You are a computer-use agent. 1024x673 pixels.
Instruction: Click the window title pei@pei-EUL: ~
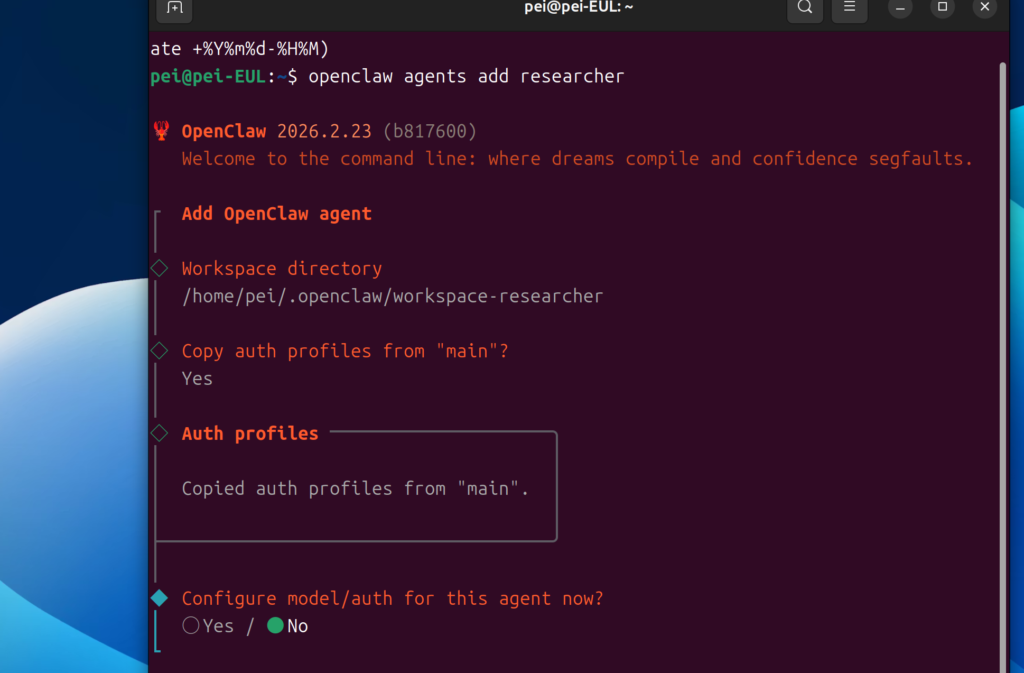pos(579,8)
